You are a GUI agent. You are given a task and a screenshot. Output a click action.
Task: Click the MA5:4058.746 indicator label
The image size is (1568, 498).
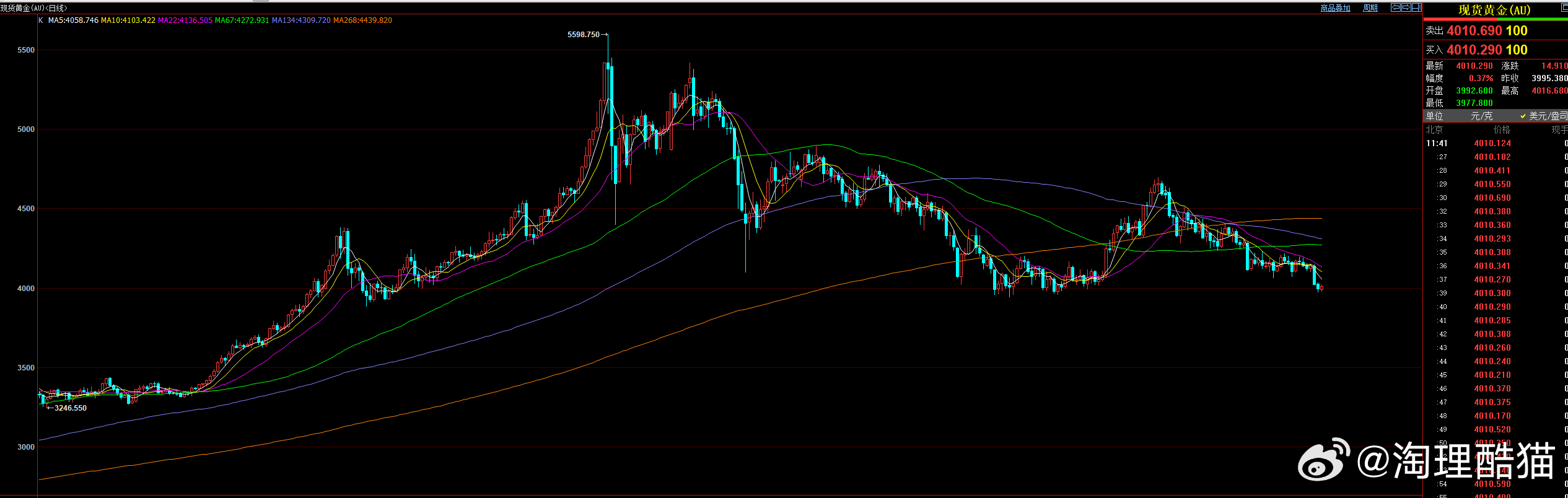[x=73, y=20]
